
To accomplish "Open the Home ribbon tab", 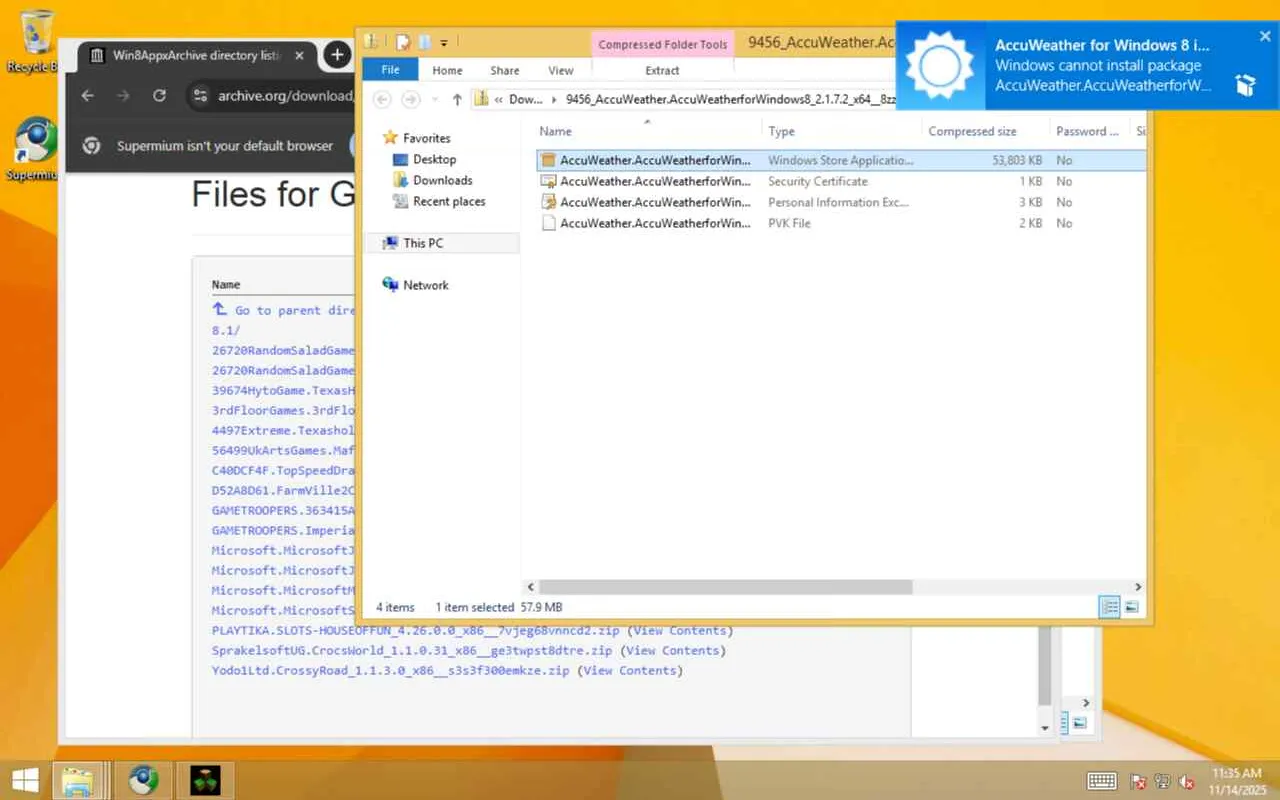I will tap(447, 70).
